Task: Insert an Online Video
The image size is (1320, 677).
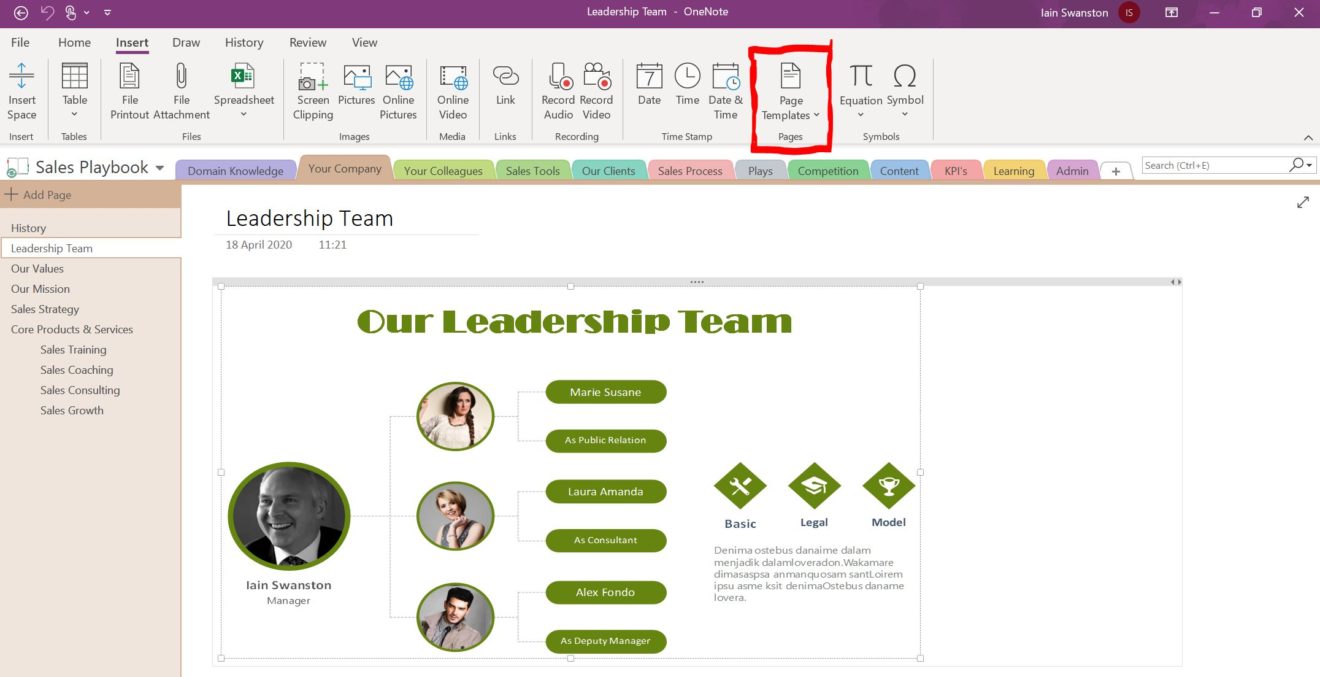Action: point(453,78)
